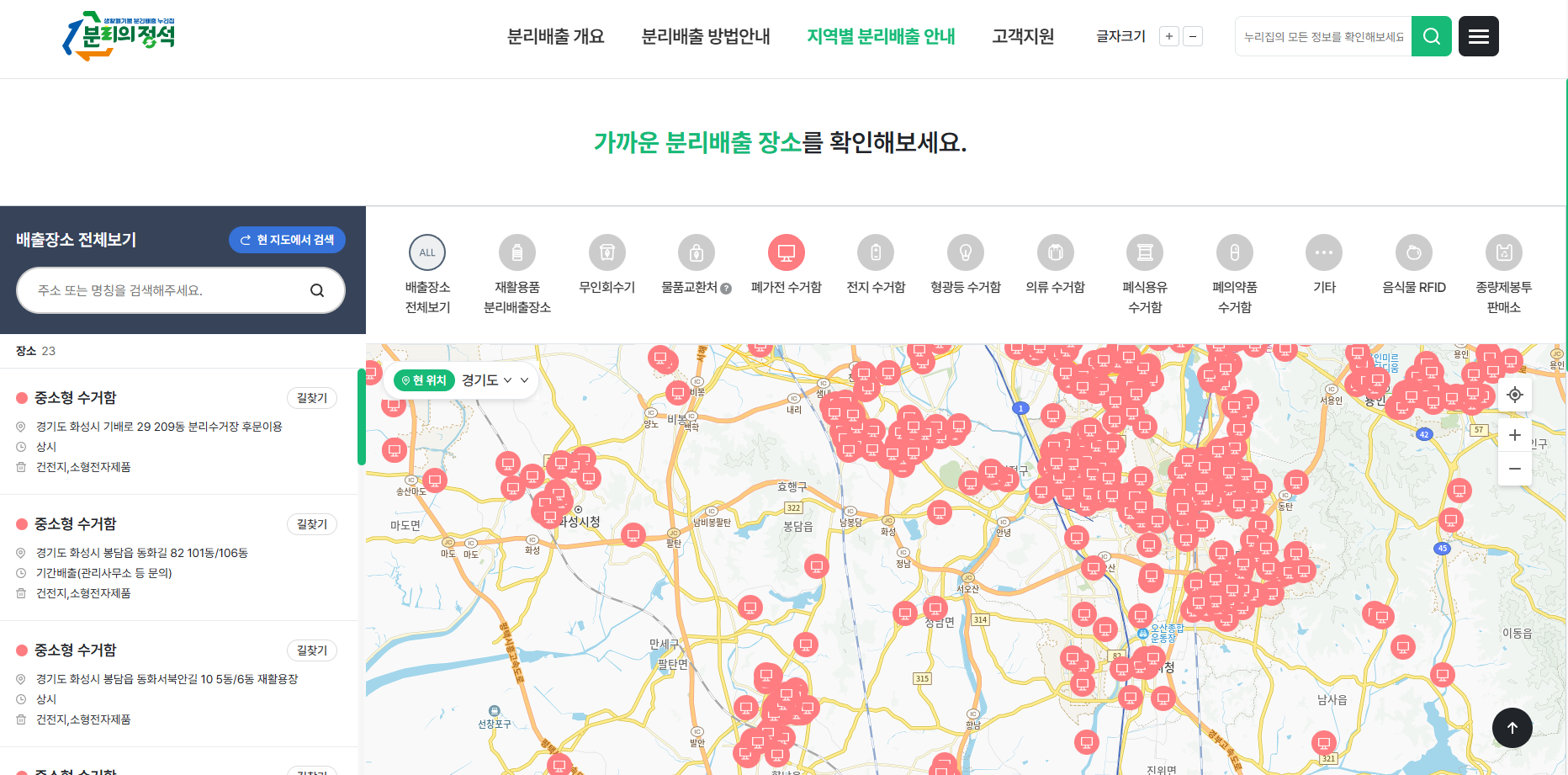Click the green list scrollbar thumb
Image resolution: width=1568 pixels, height=775 pixels.
(362, 417)
